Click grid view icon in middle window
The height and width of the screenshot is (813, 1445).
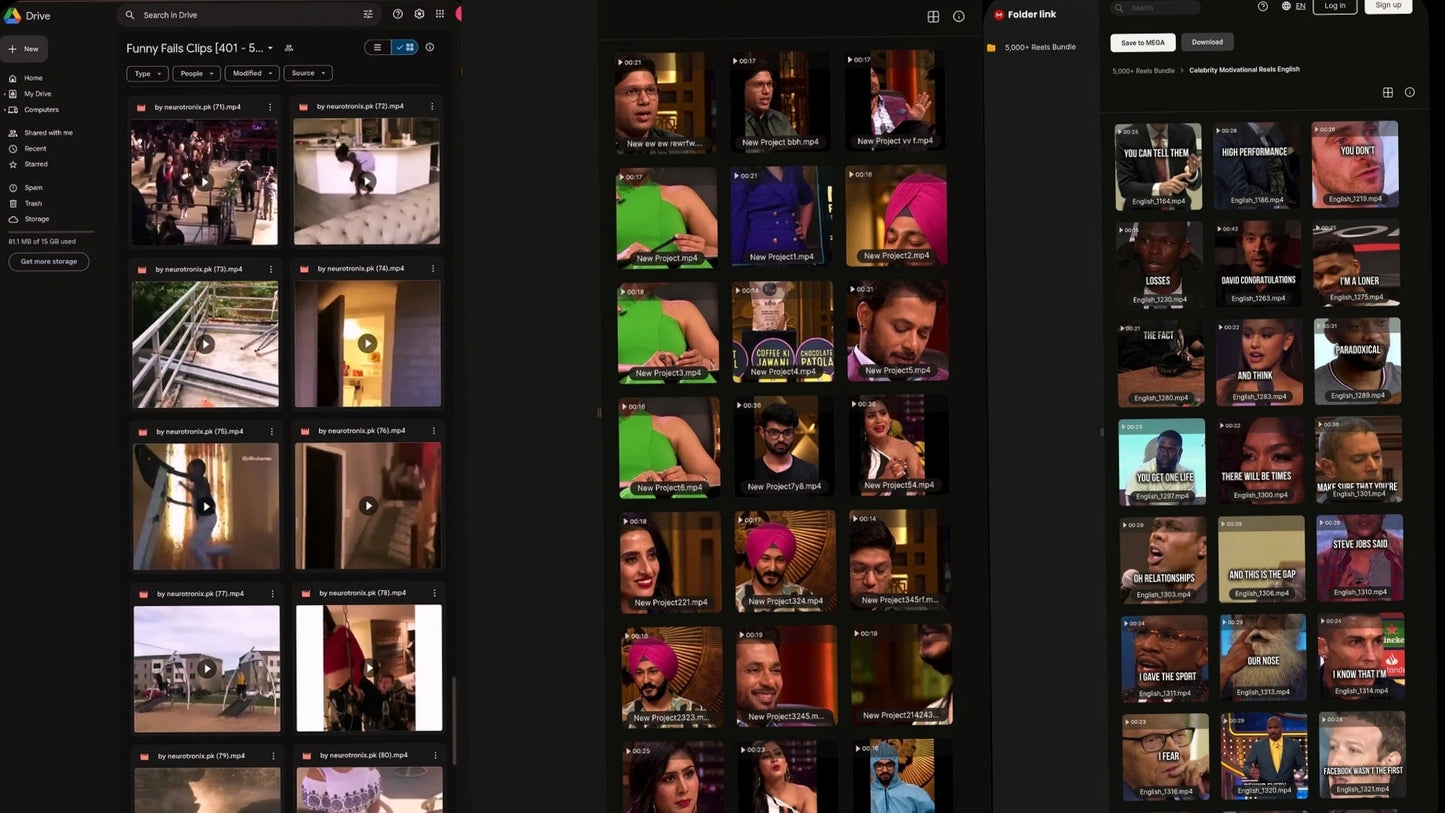pos(933,16)
